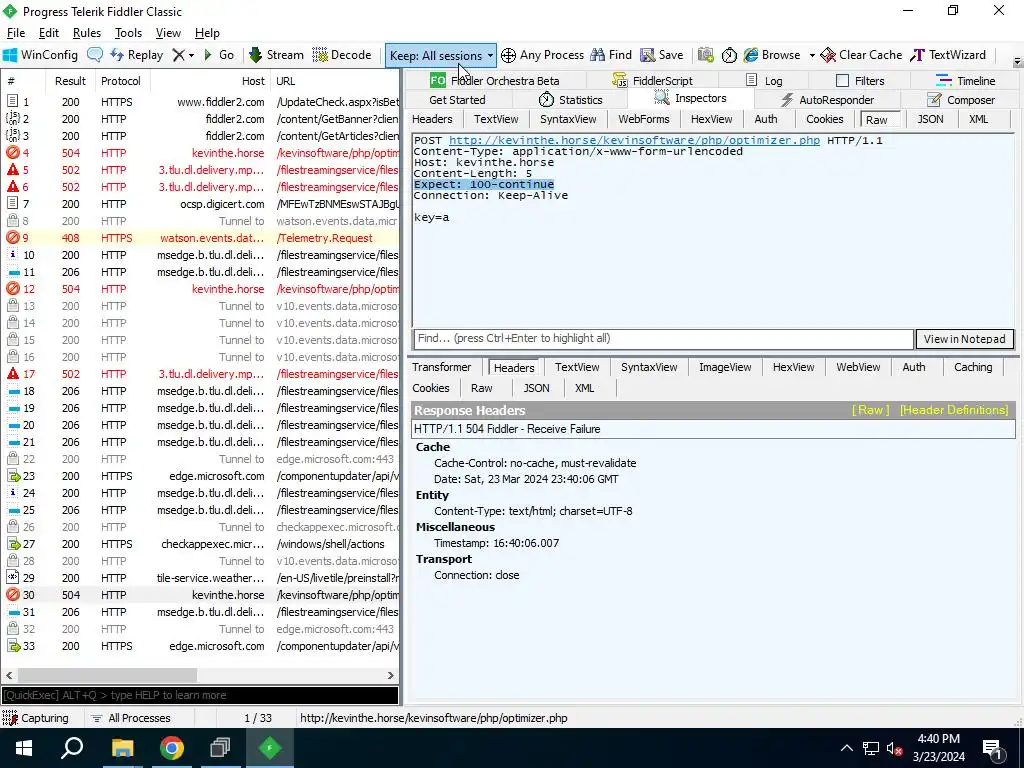1024x768 pixels.
Task: Select session 5 warning icon row
Action: 12,170
